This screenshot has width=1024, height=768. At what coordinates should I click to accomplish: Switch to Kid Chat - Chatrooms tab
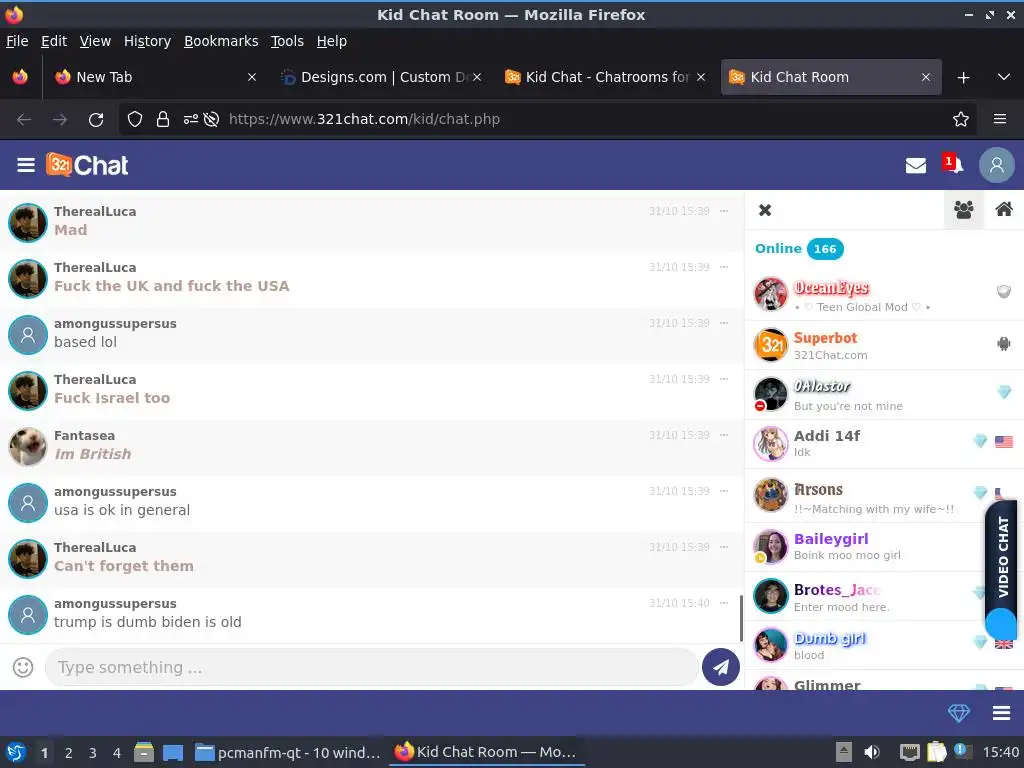606,77
